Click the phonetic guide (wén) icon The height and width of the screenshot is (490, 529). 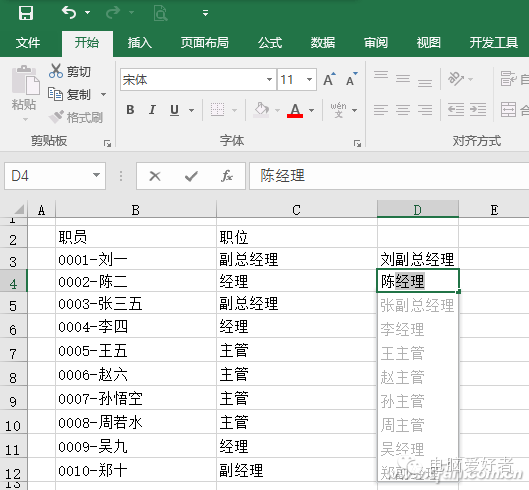click(338, 110)
